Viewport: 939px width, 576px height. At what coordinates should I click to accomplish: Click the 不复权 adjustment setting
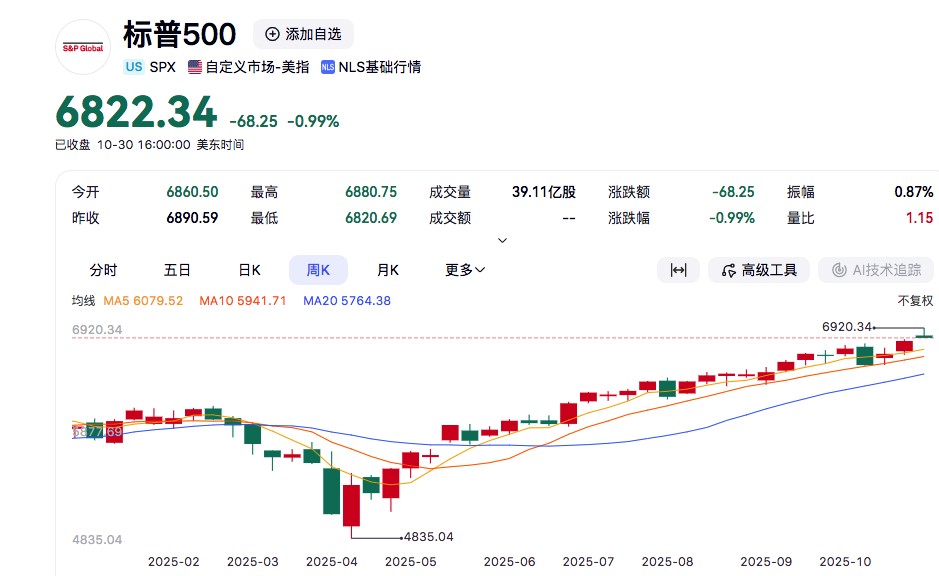click(915, 301)
